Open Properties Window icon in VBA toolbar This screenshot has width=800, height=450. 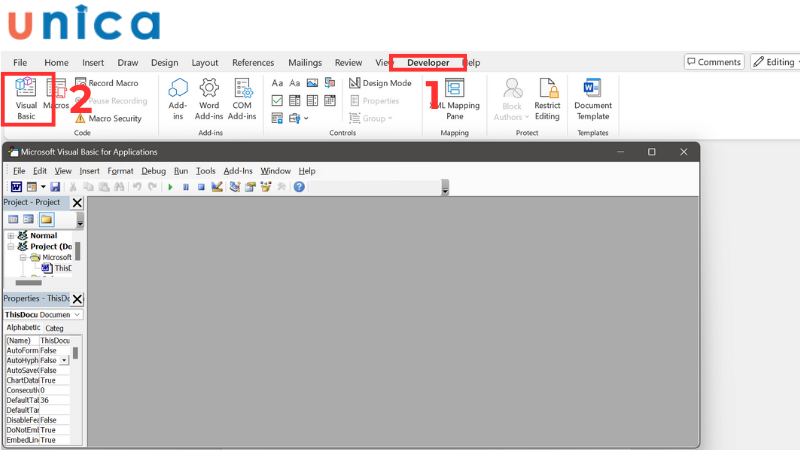coord(250,187)
